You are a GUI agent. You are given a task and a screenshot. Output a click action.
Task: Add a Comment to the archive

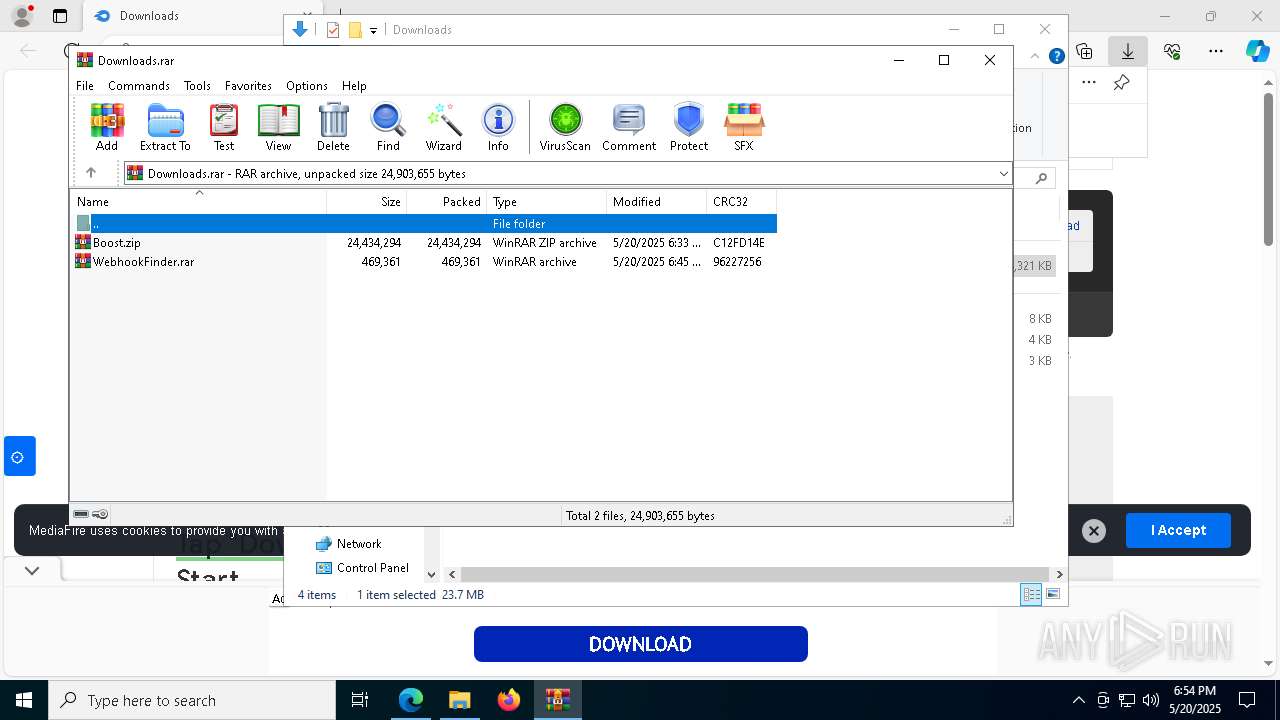(x=629, y=127)
